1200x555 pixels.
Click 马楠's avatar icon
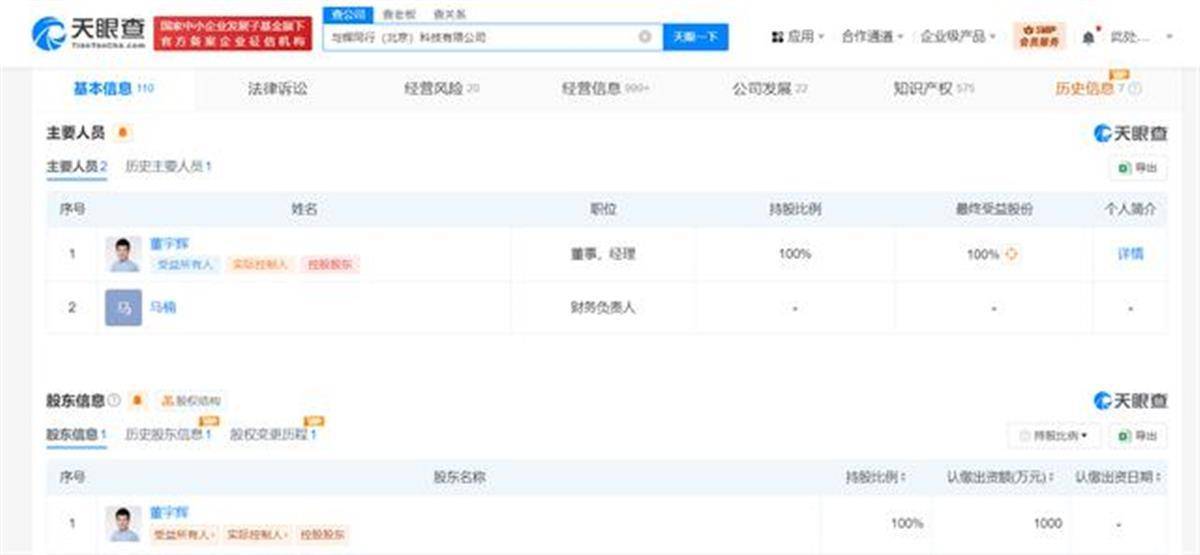pyautogui.click(x=123, y=308)
